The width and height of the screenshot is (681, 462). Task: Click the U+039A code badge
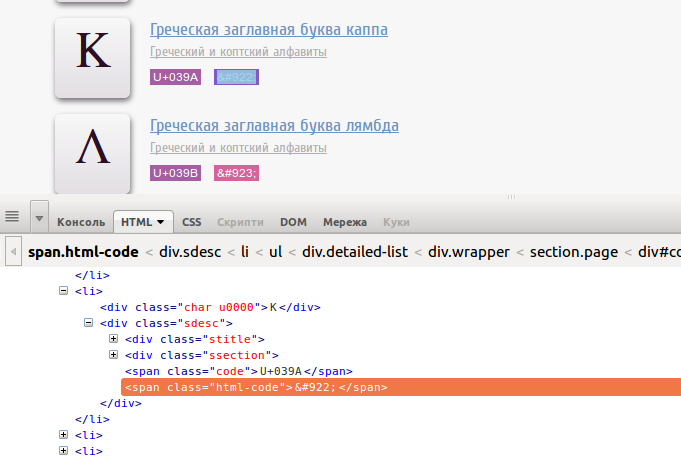[x=175, y=77]
